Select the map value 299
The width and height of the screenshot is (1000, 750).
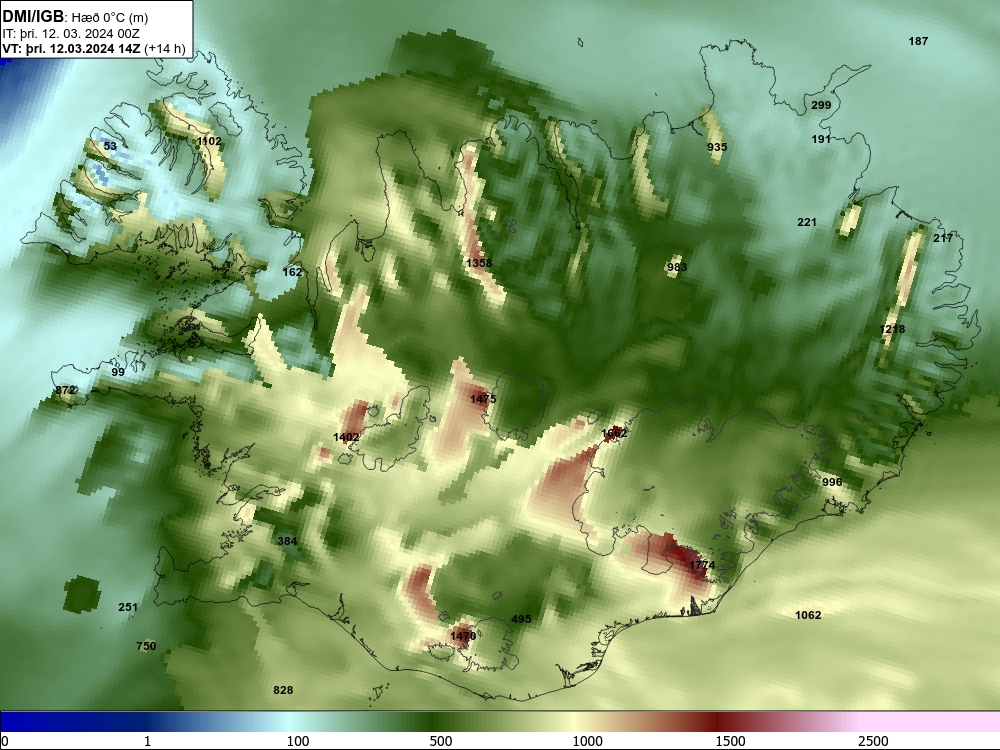click(821, 105)
